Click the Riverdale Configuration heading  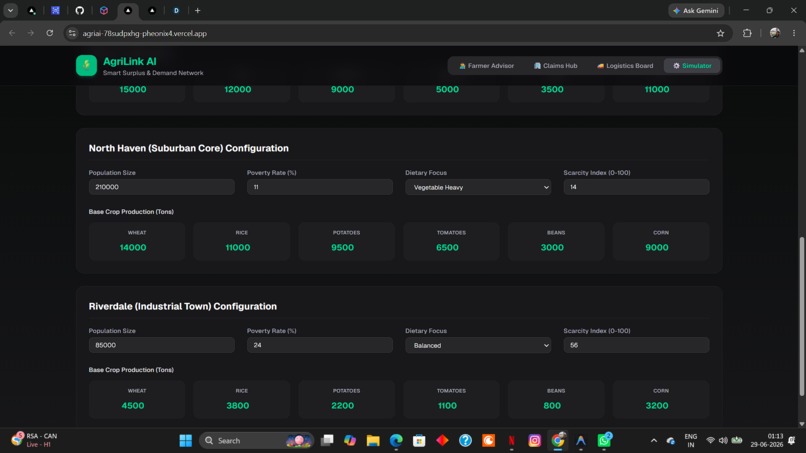coord(182,306)
